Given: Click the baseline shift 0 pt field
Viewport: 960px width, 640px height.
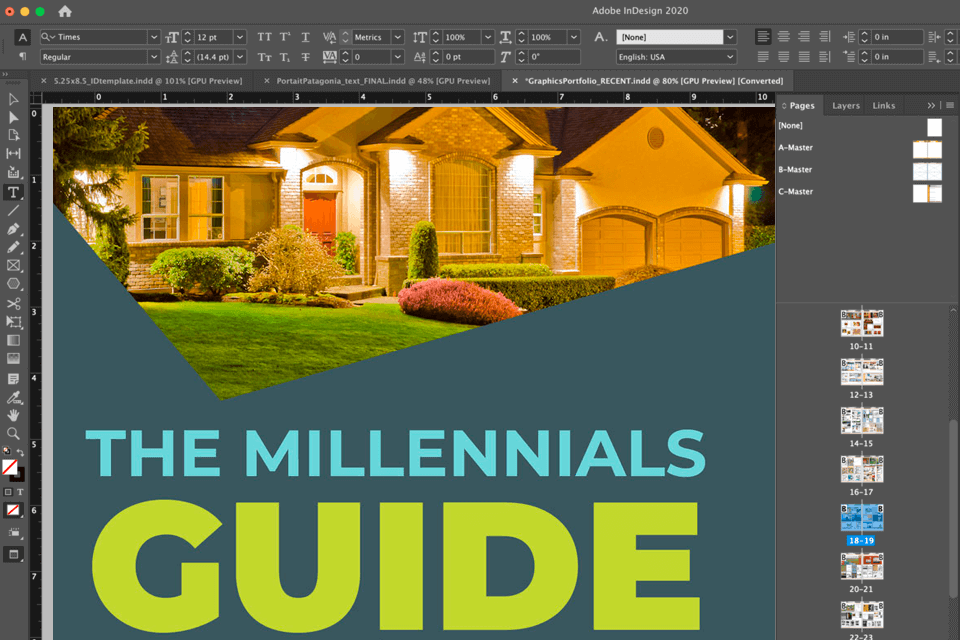Looking at the screenshot, I should click(468, 57).
